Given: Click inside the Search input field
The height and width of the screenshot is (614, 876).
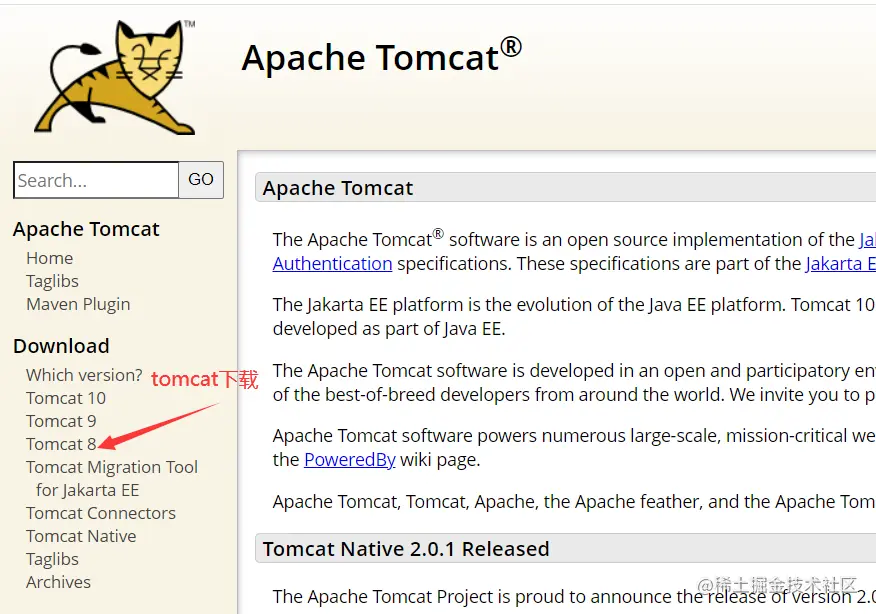Looking at the screenshot, I should click(x=95, y=180).
